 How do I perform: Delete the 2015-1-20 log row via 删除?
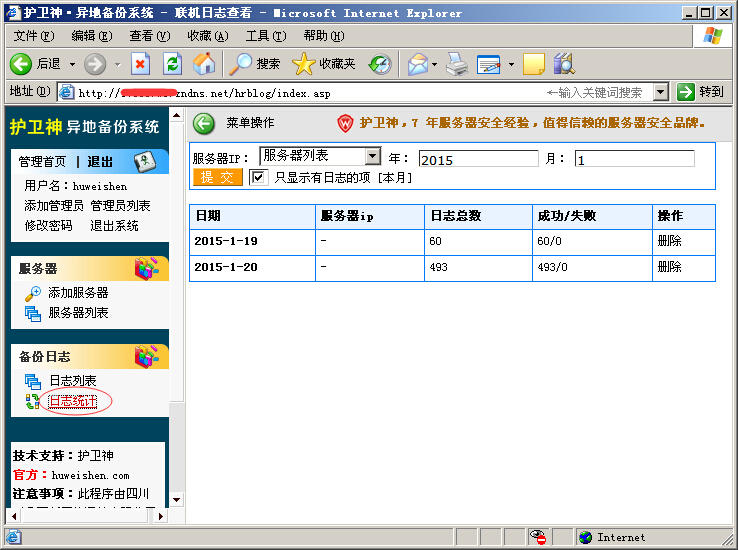click(669, 267)
